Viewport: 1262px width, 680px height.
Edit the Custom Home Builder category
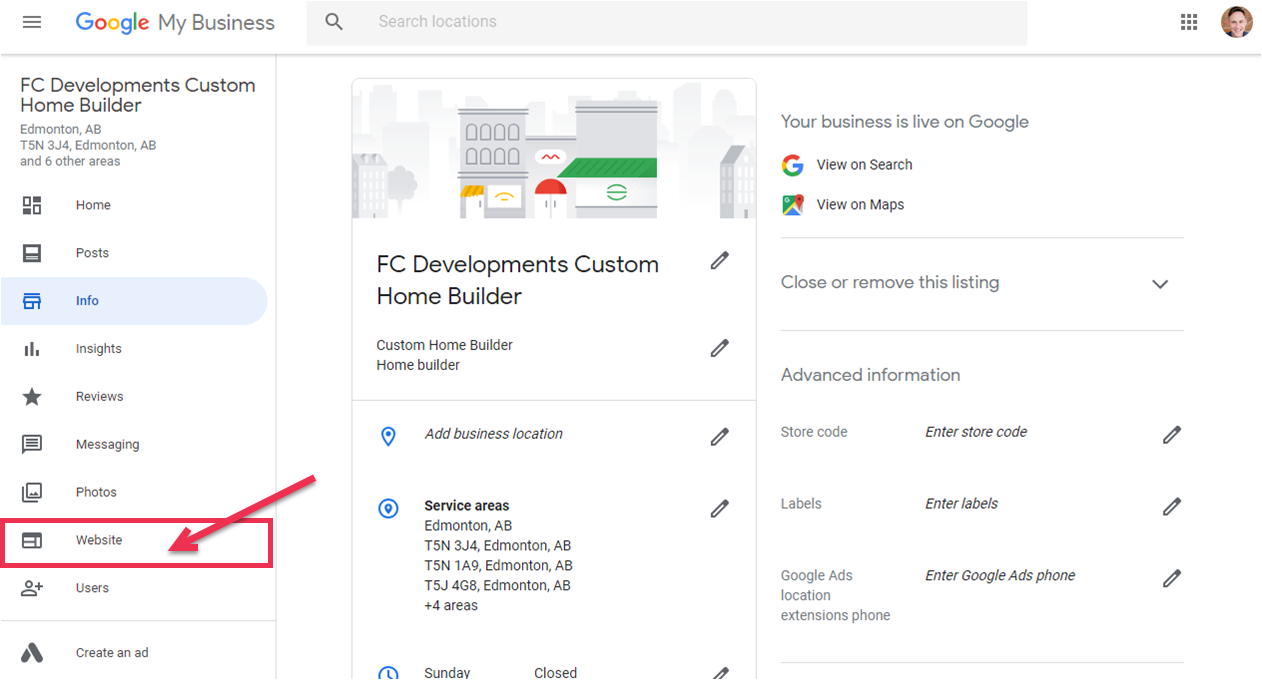click(x=719, y=348)
